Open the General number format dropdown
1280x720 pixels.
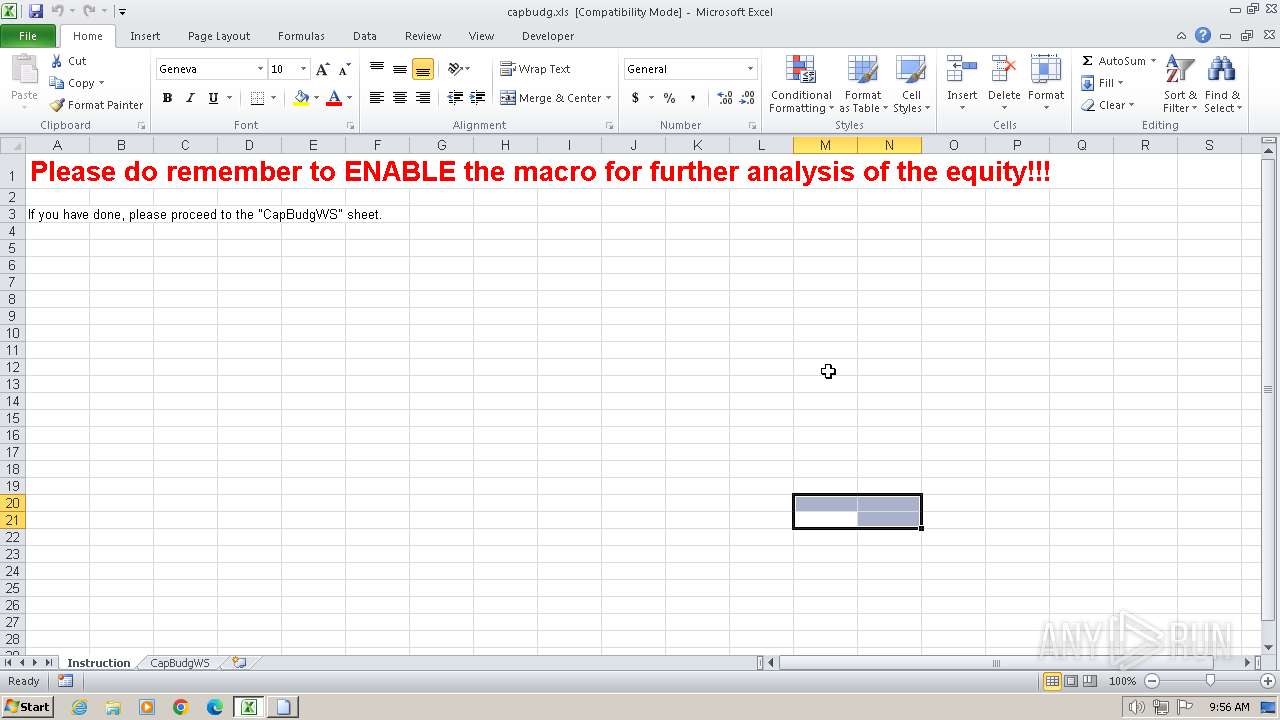tap(750, 69)
